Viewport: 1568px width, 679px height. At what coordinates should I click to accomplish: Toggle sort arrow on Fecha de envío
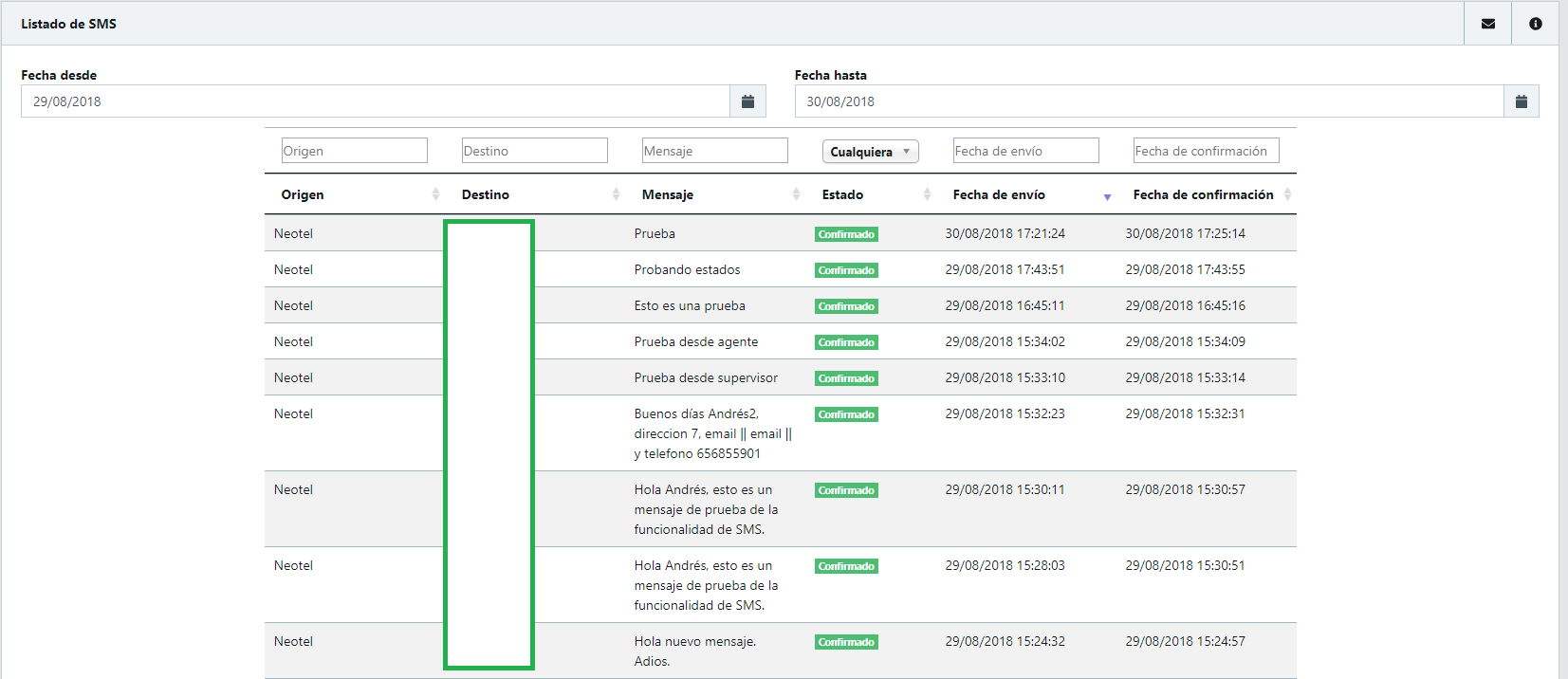1107,196
